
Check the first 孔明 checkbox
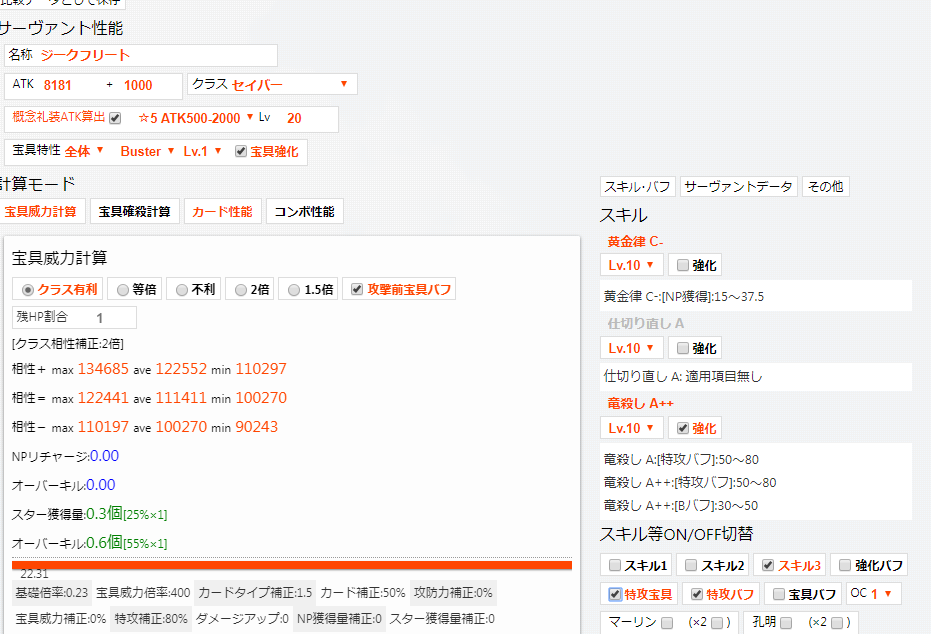pyautogui.click(x=786, y=623)
